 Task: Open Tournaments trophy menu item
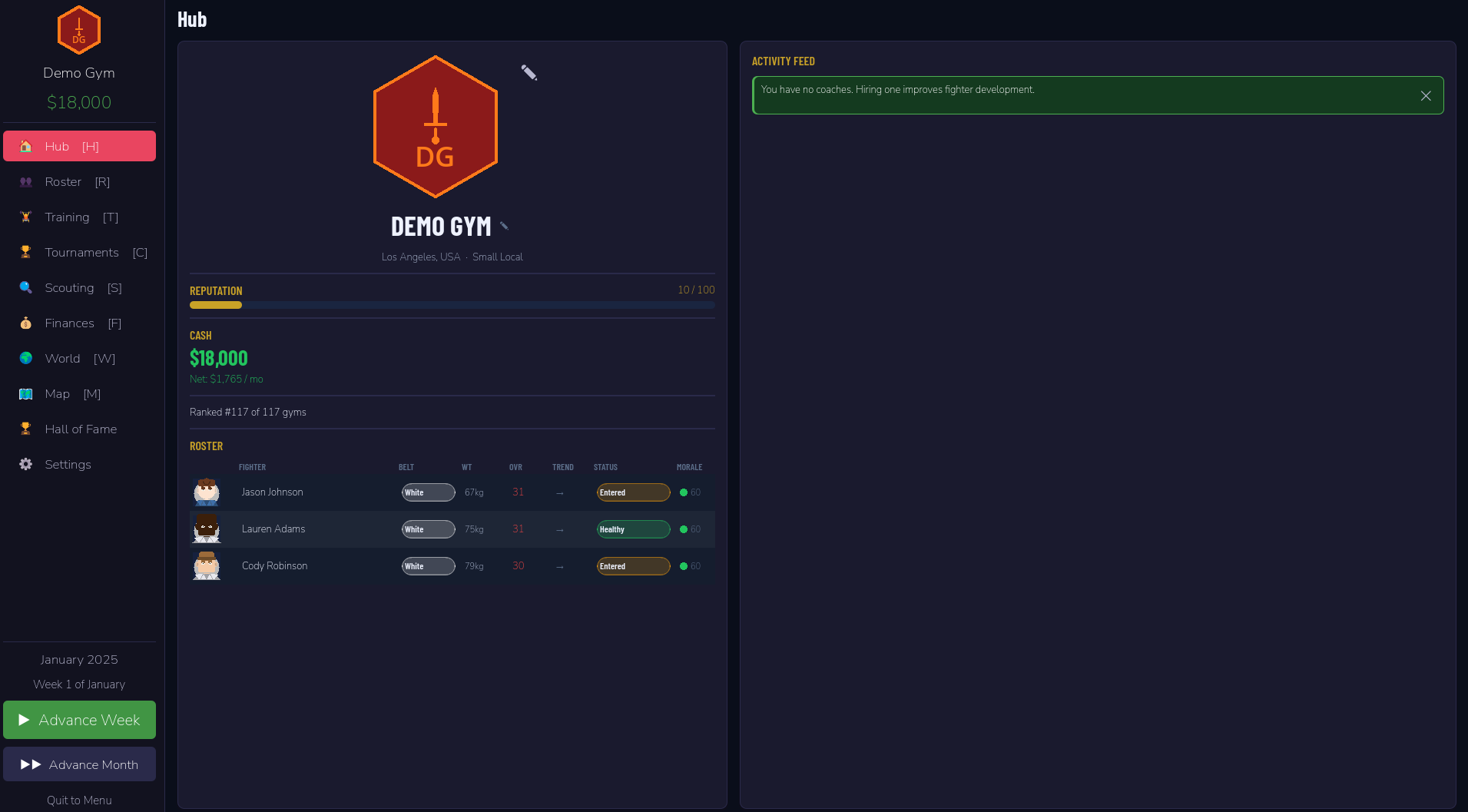79,252
